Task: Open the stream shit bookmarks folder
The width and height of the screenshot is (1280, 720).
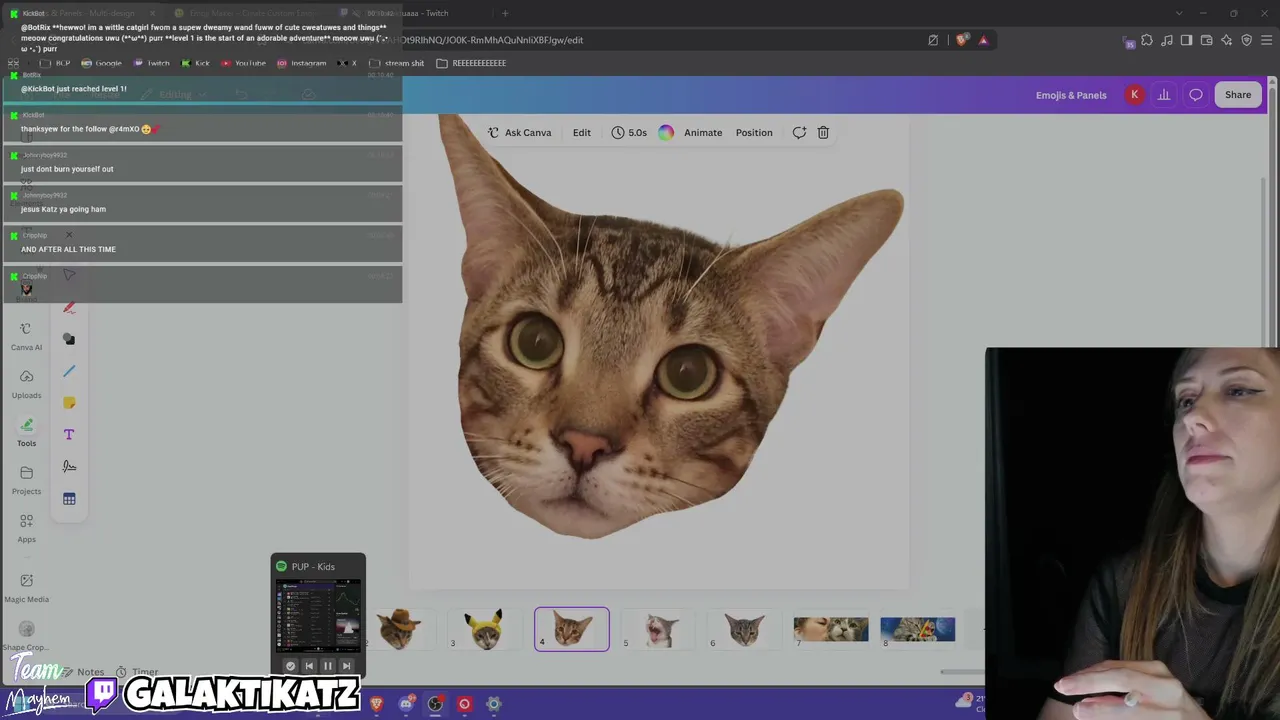Action: click(x=396, y=63)
